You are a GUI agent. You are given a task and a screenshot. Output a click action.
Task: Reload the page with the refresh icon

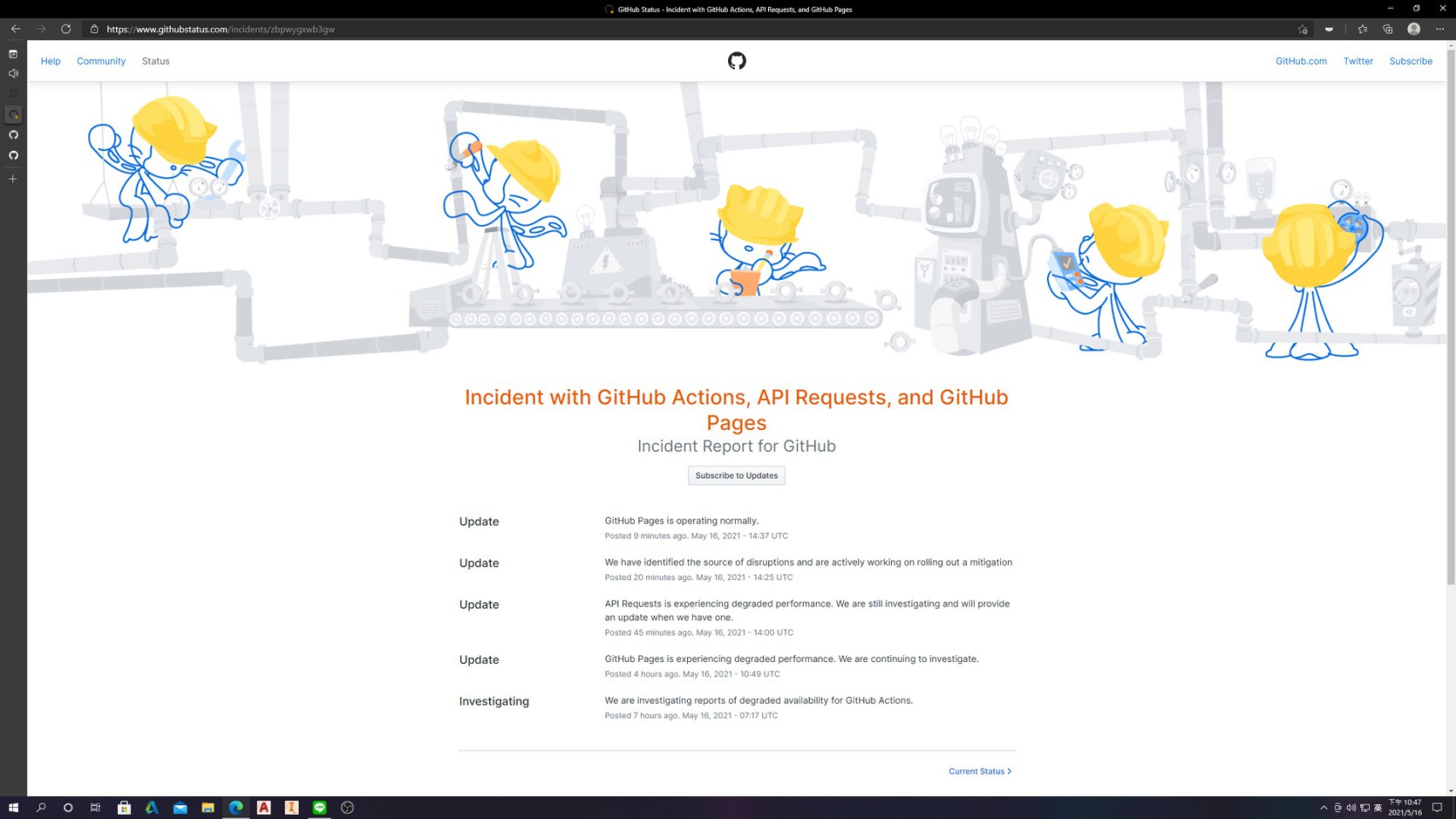66,29
